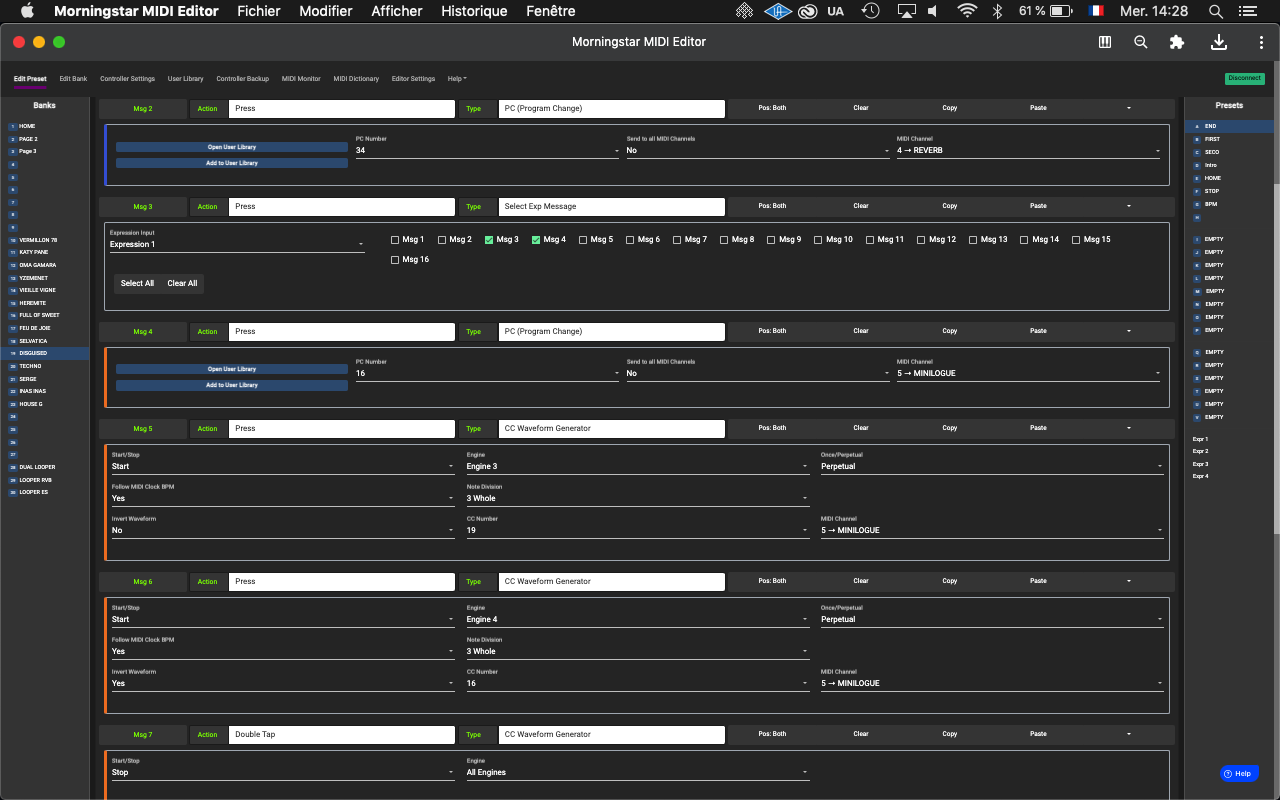Click the piano keyboard icon in title bar
The image size is (1280, 800).
[1105, 42]
